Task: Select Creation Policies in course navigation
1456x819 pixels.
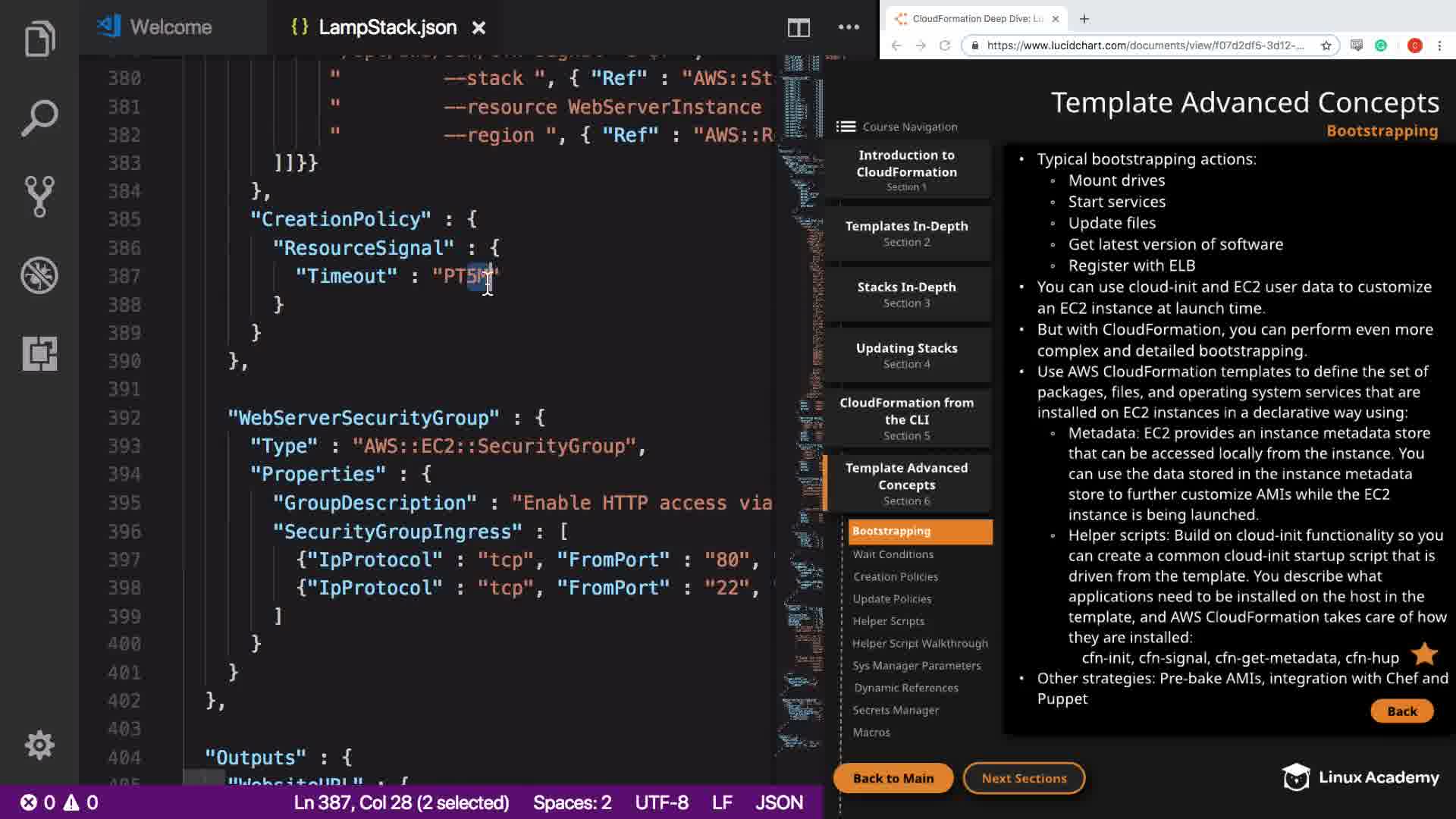Action: [x=895, y=576]
